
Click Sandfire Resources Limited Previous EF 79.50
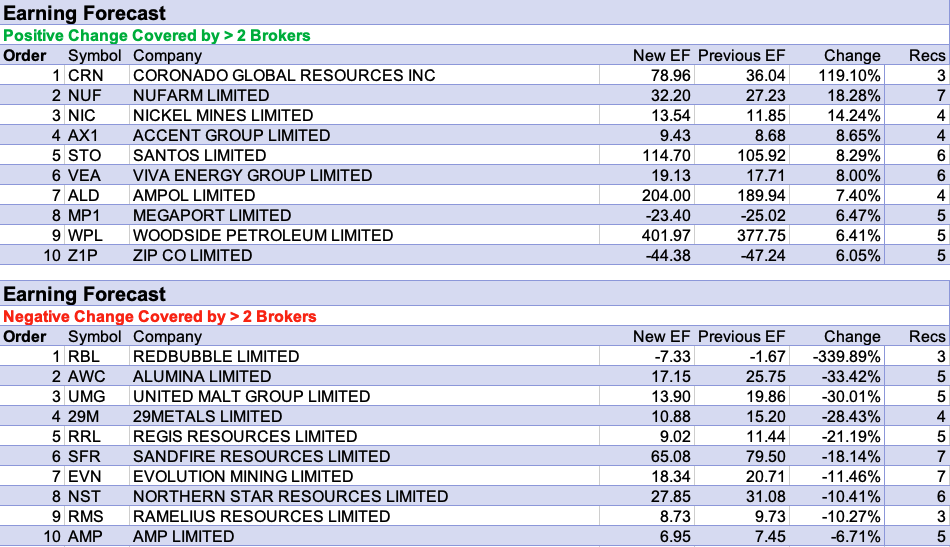761,457
